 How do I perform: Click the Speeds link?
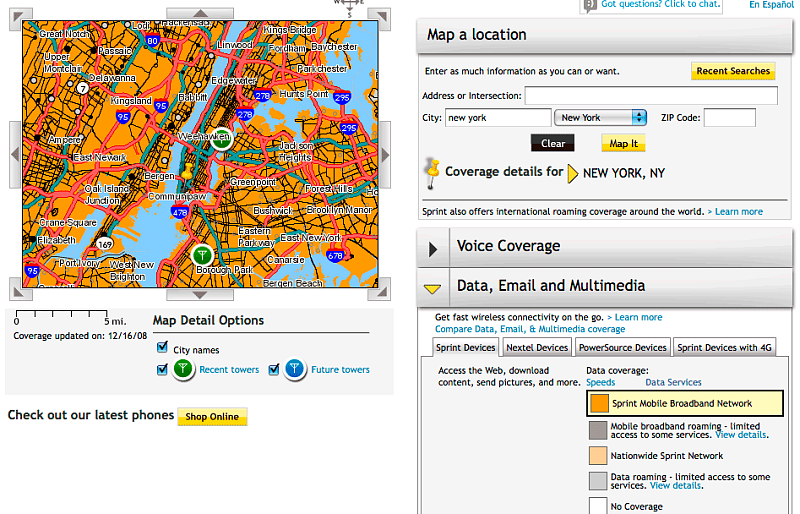[601, 382]
